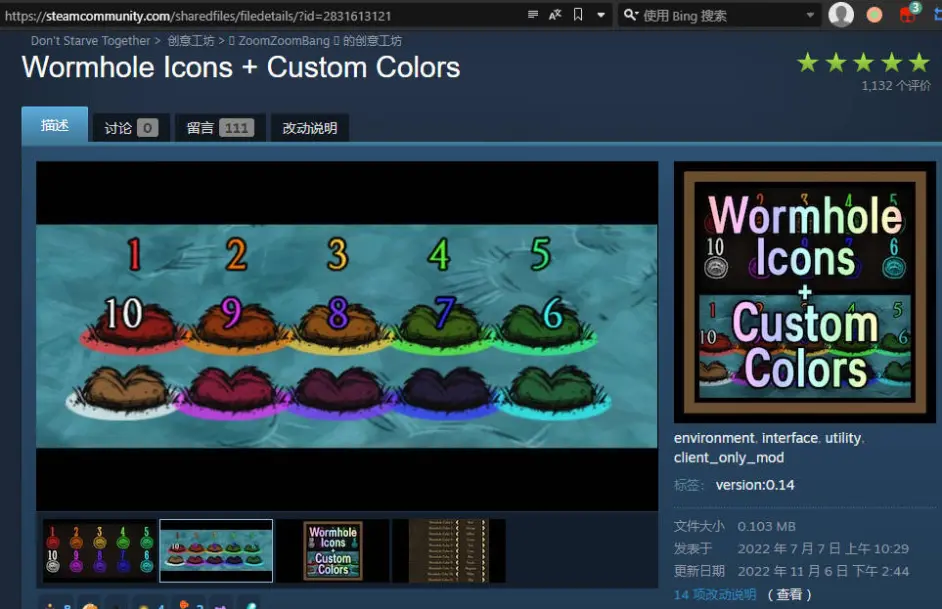Select the settings list screenshot thumbnail

tap(449, 551)
